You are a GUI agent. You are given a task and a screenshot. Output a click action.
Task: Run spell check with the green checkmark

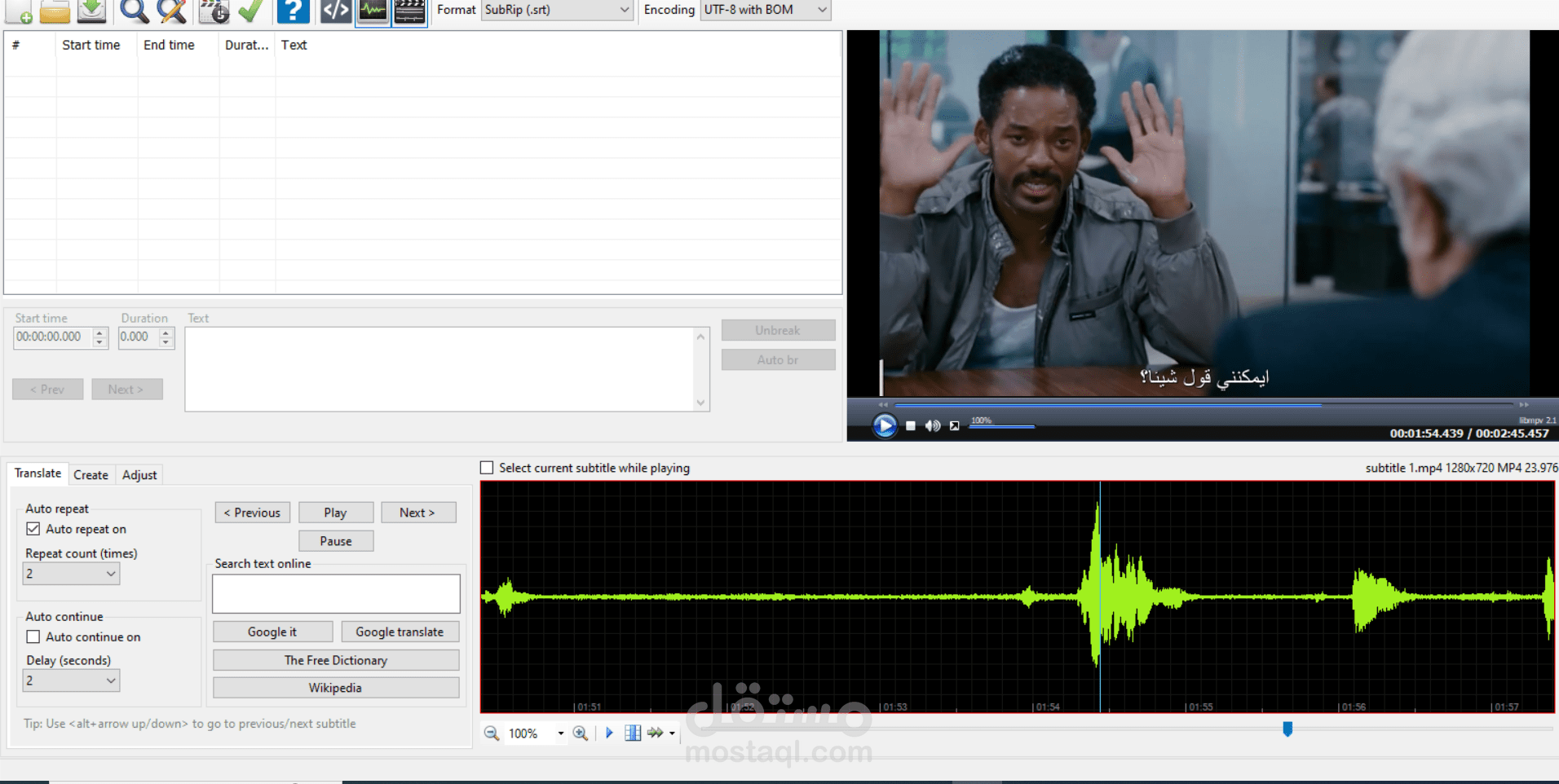click(x=250, y=11)
